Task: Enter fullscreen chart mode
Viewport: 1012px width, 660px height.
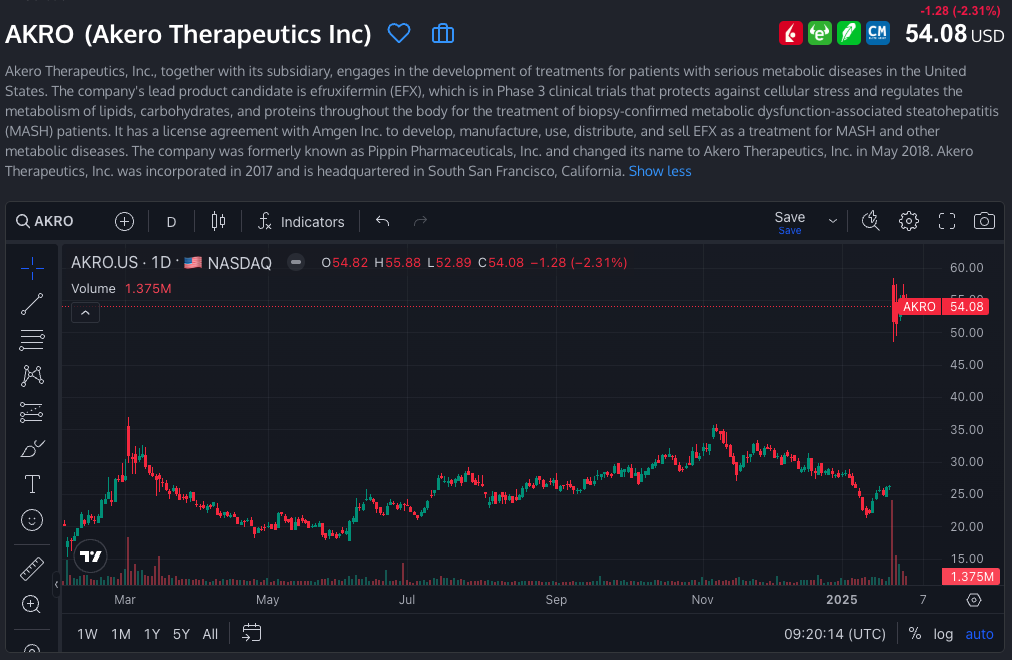Action: (x=947, y=221)
